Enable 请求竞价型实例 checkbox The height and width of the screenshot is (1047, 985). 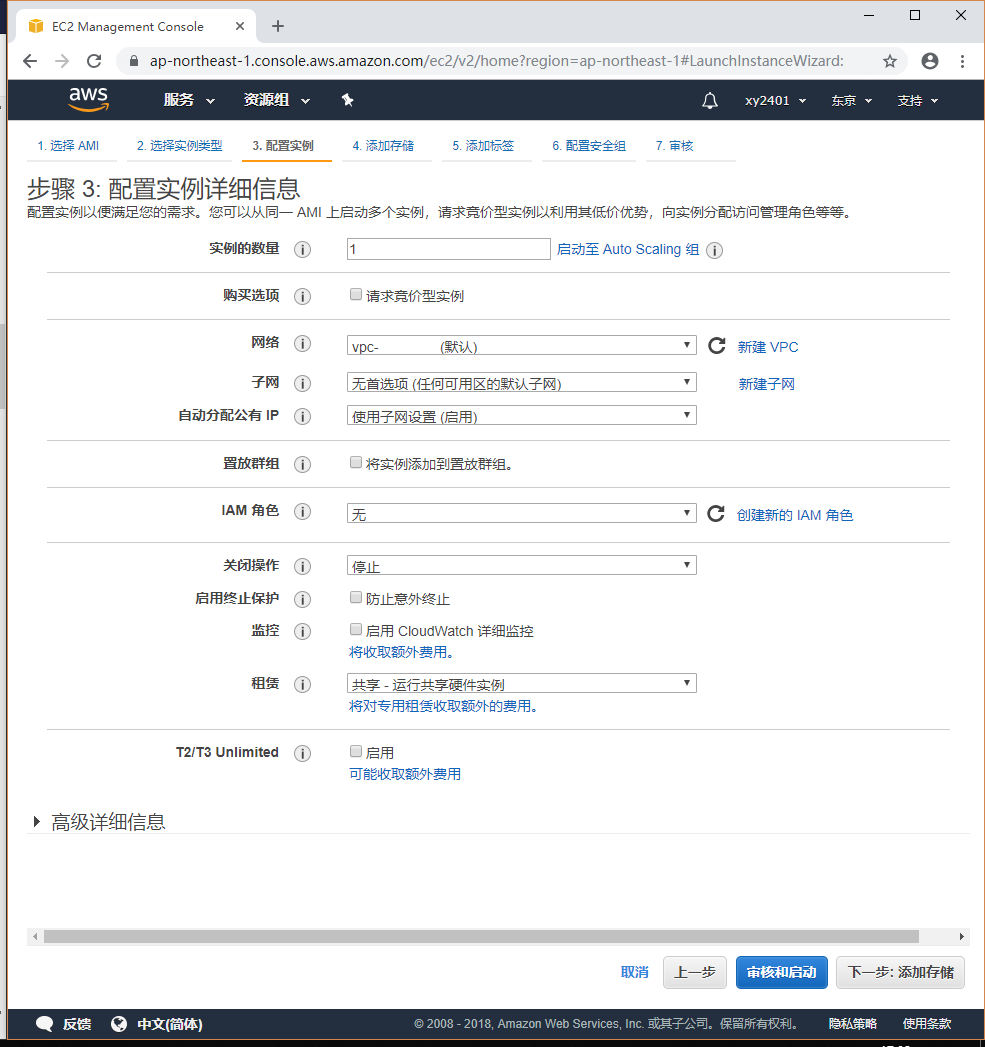356,294
